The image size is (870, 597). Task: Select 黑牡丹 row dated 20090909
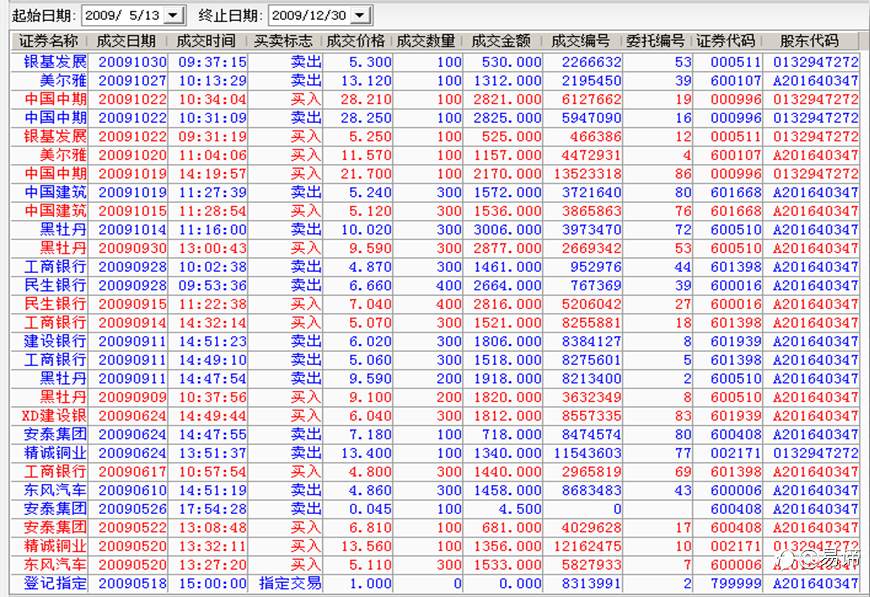pos(435,397)
